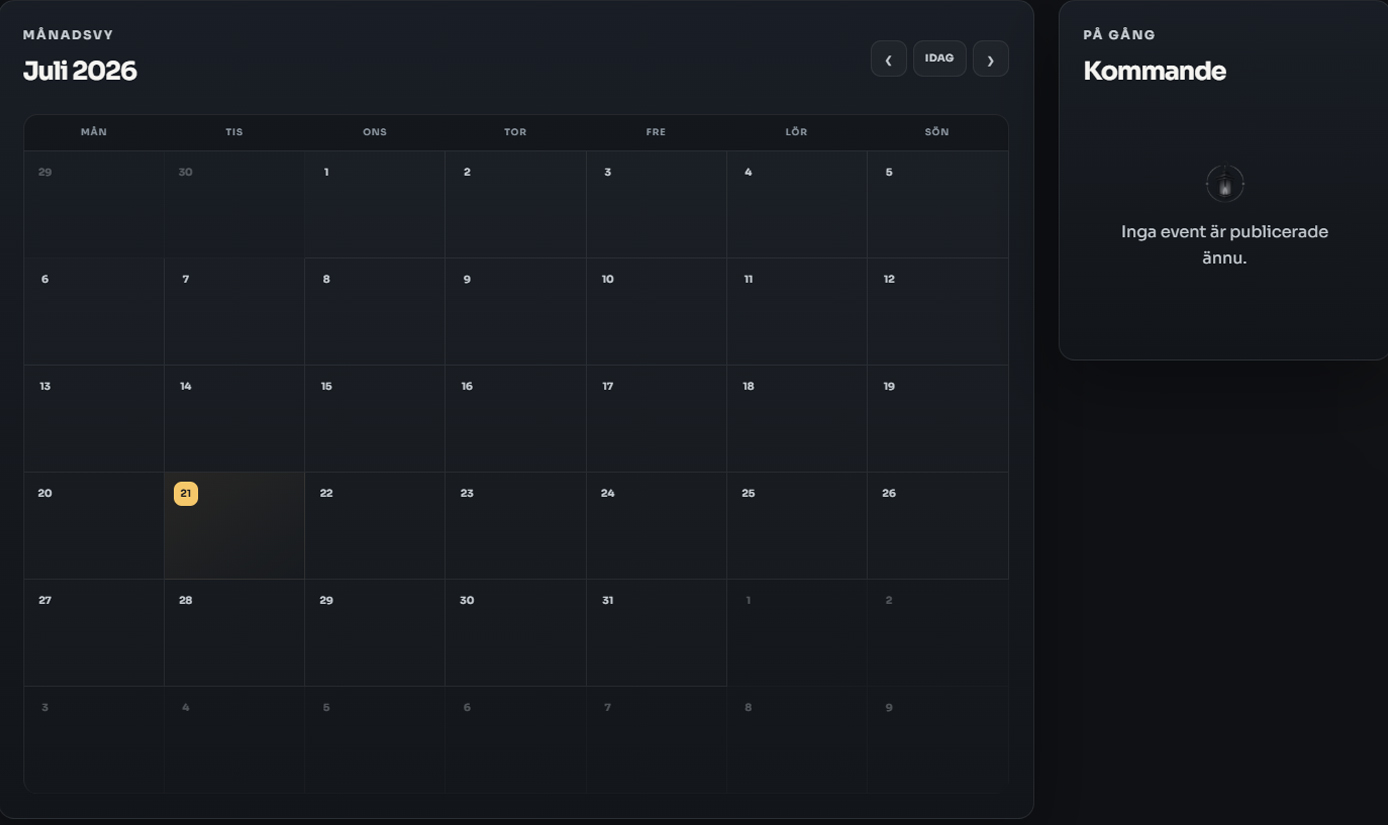This screenshot has height=825, width=1388.
Task: Select July 28 Tuesday cell
Action: 234,632
